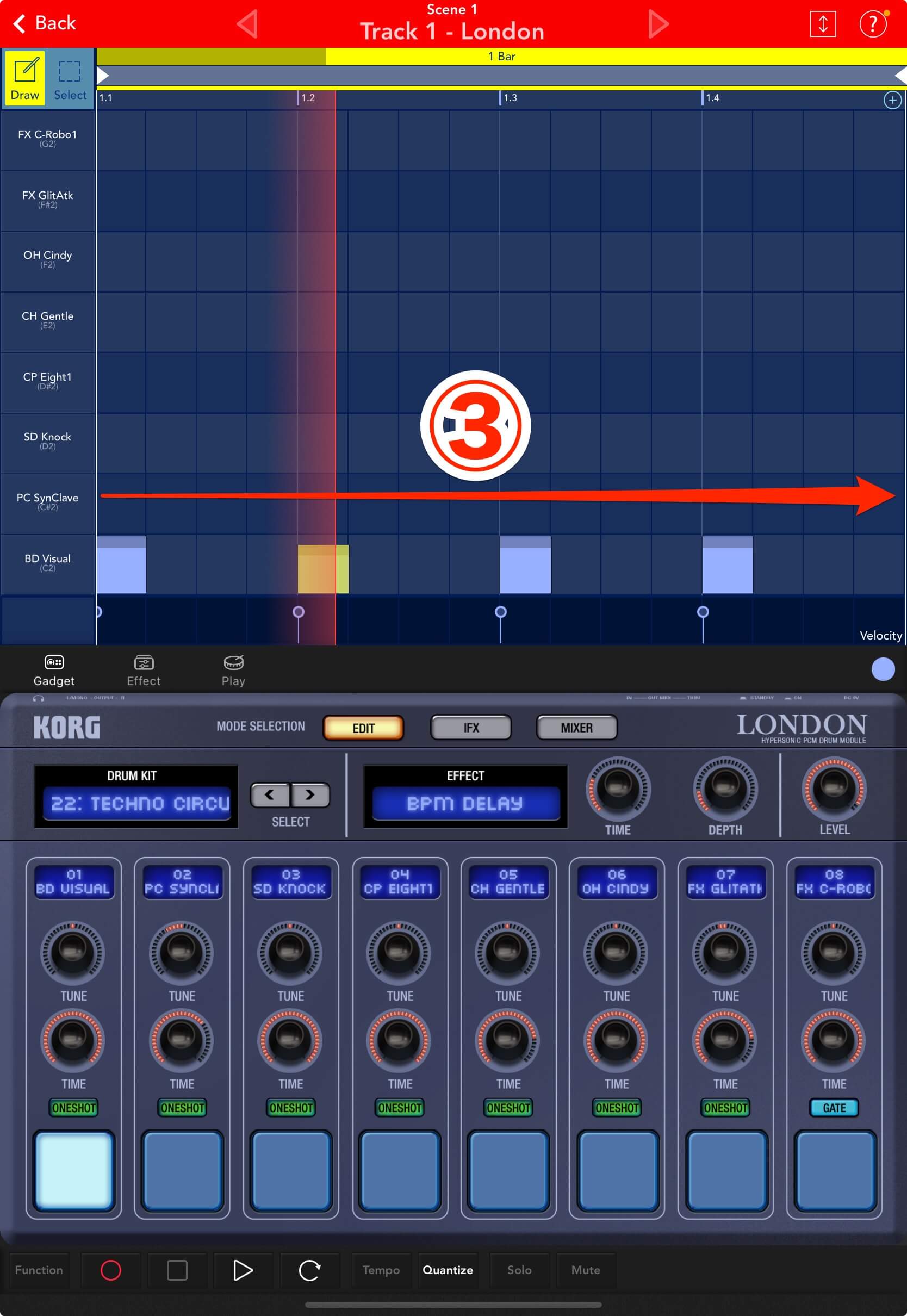
Task: Select the FX C-Robo1 row label
Action: (48, 140)
